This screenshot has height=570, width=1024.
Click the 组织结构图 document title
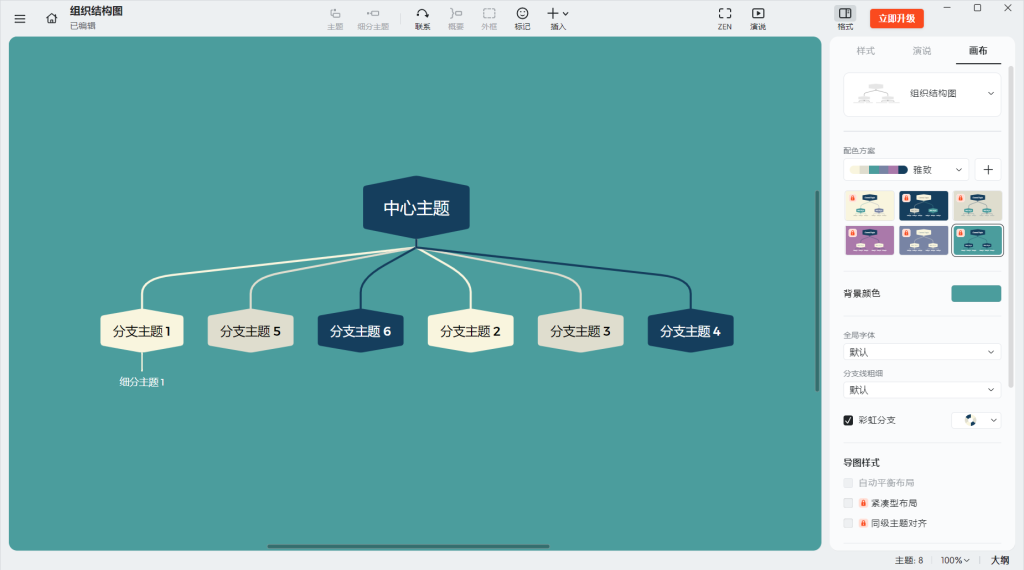96,11
